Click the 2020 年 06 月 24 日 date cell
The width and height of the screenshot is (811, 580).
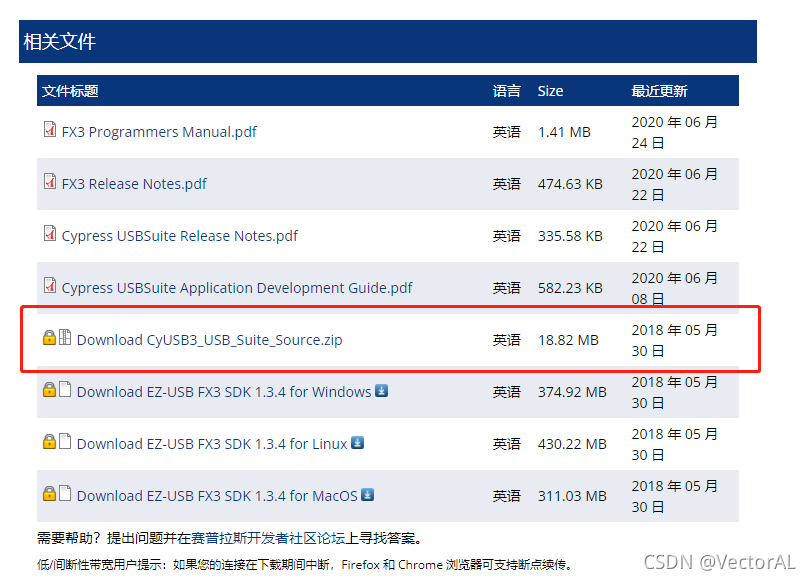coord(674,132)
